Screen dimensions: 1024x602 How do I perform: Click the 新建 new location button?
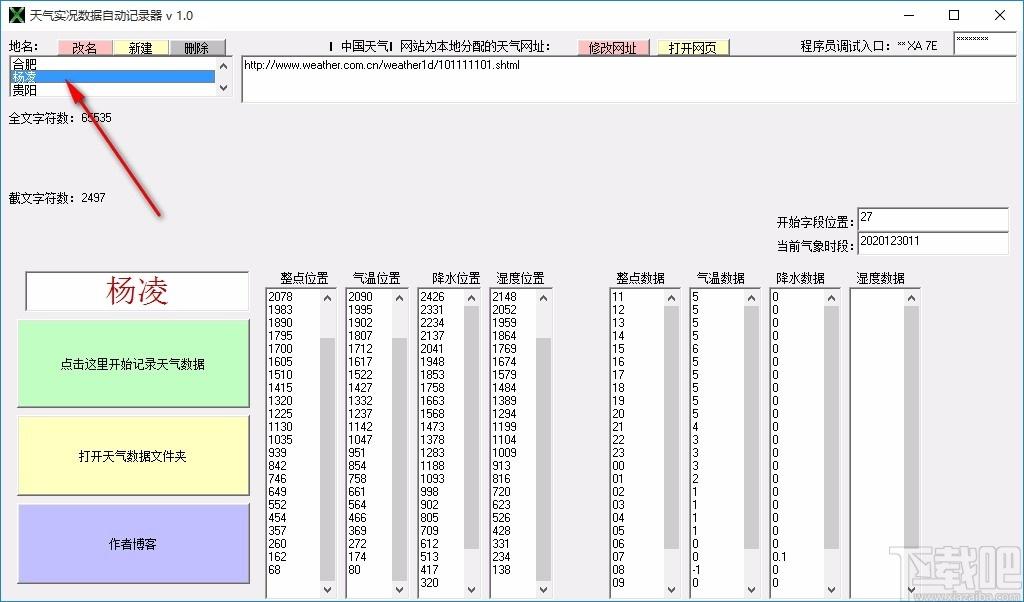(x=140, y=48)
